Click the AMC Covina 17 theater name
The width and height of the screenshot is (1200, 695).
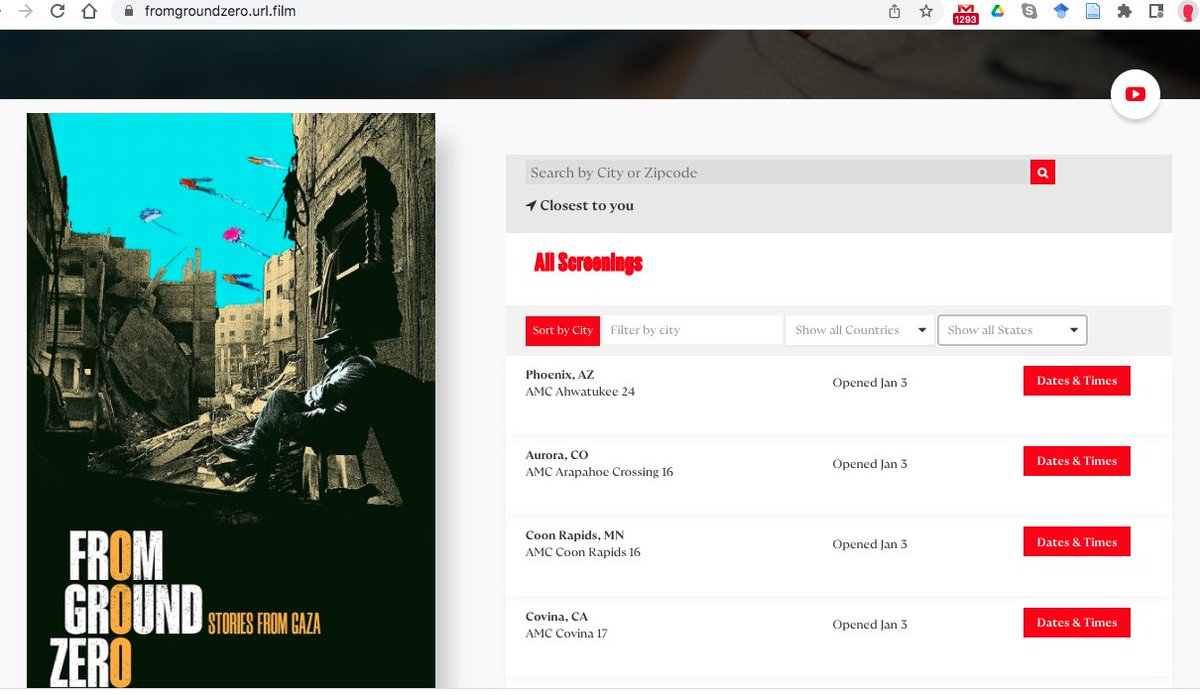tap(566, 634)
